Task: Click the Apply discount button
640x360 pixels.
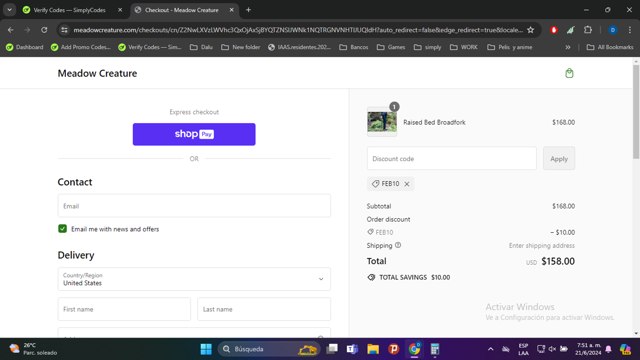Action: (559, 158)
